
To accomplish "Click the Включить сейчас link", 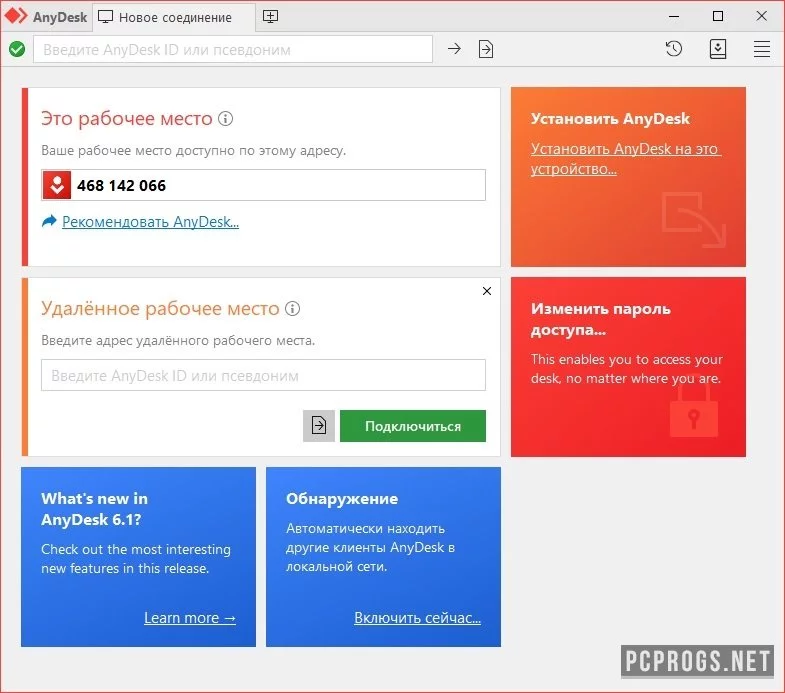I will 418,618.
